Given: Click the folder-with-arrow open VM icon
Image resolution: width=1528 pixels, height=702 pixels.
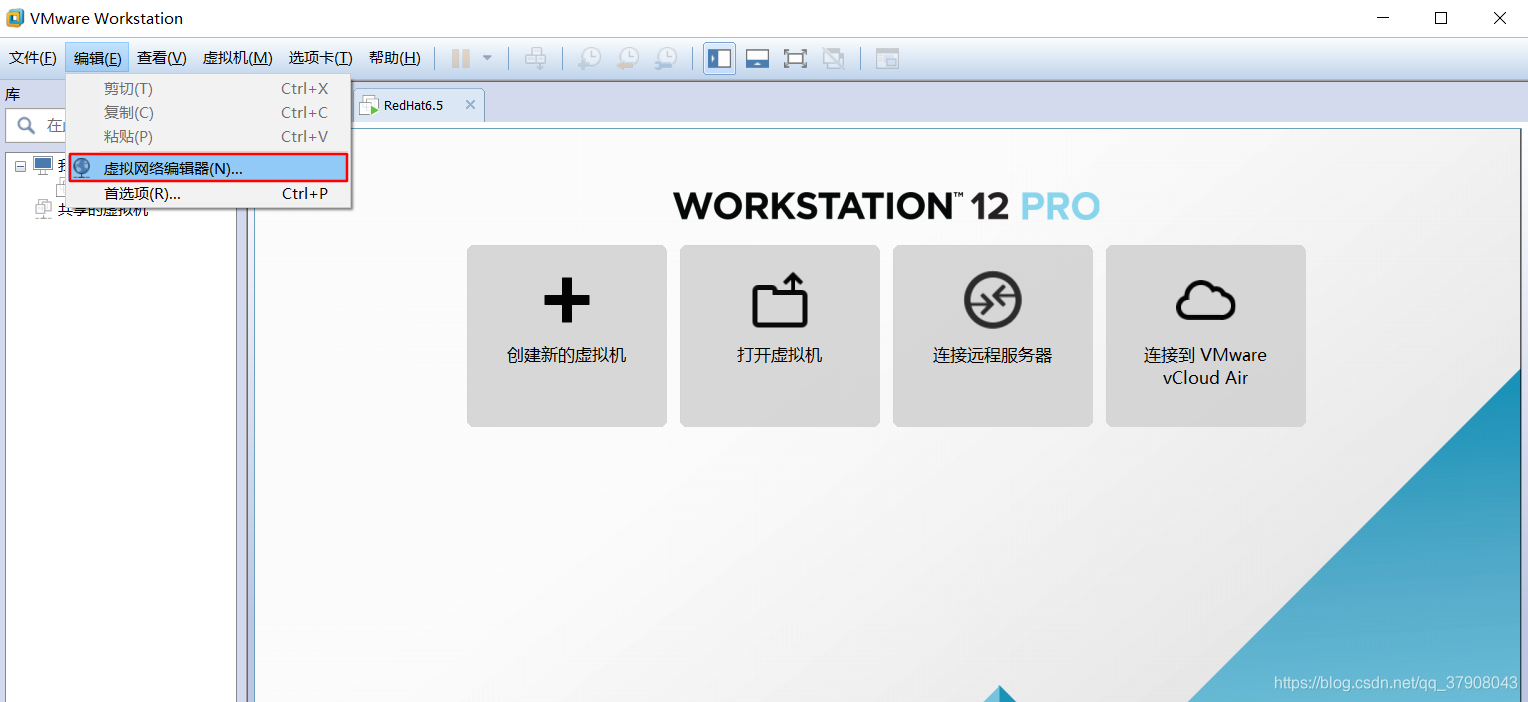Looking at the screenshot, I should [780, 300].
